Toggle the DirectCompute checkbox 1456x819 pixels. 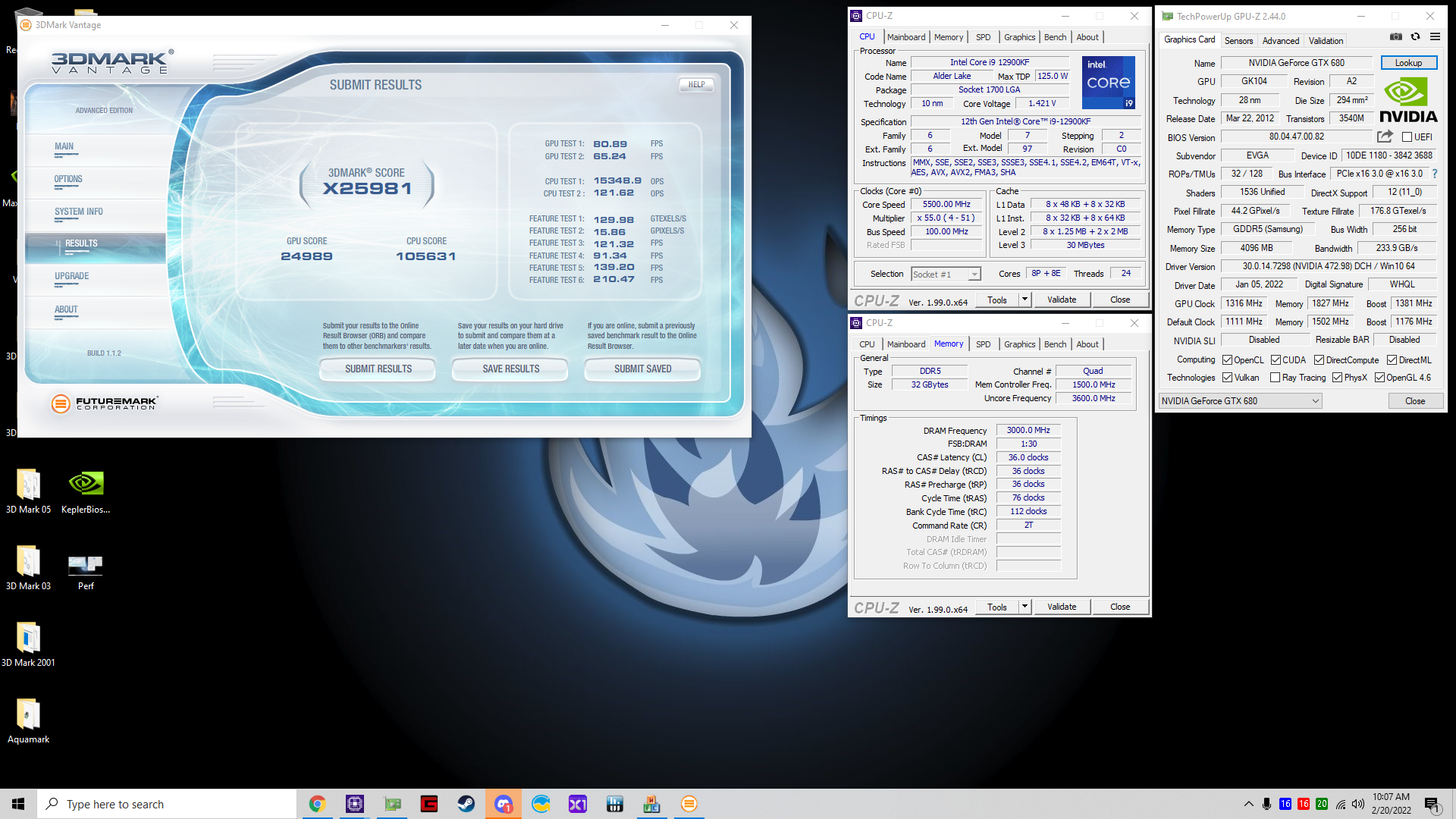(1319, 360)
